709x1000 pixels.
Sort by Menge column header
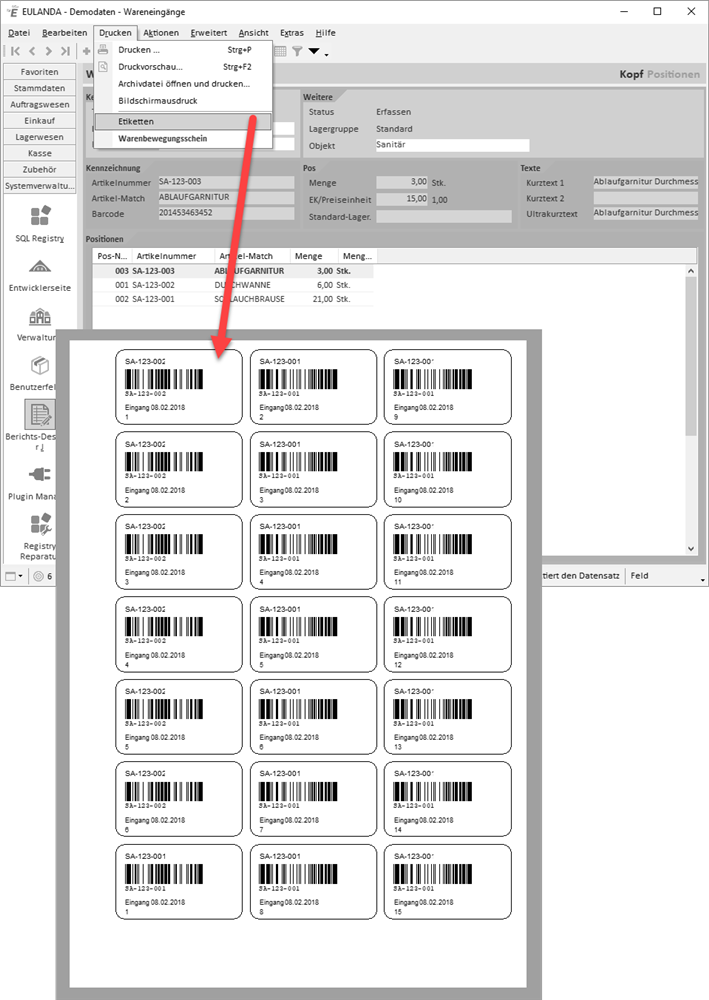(314, 256)
